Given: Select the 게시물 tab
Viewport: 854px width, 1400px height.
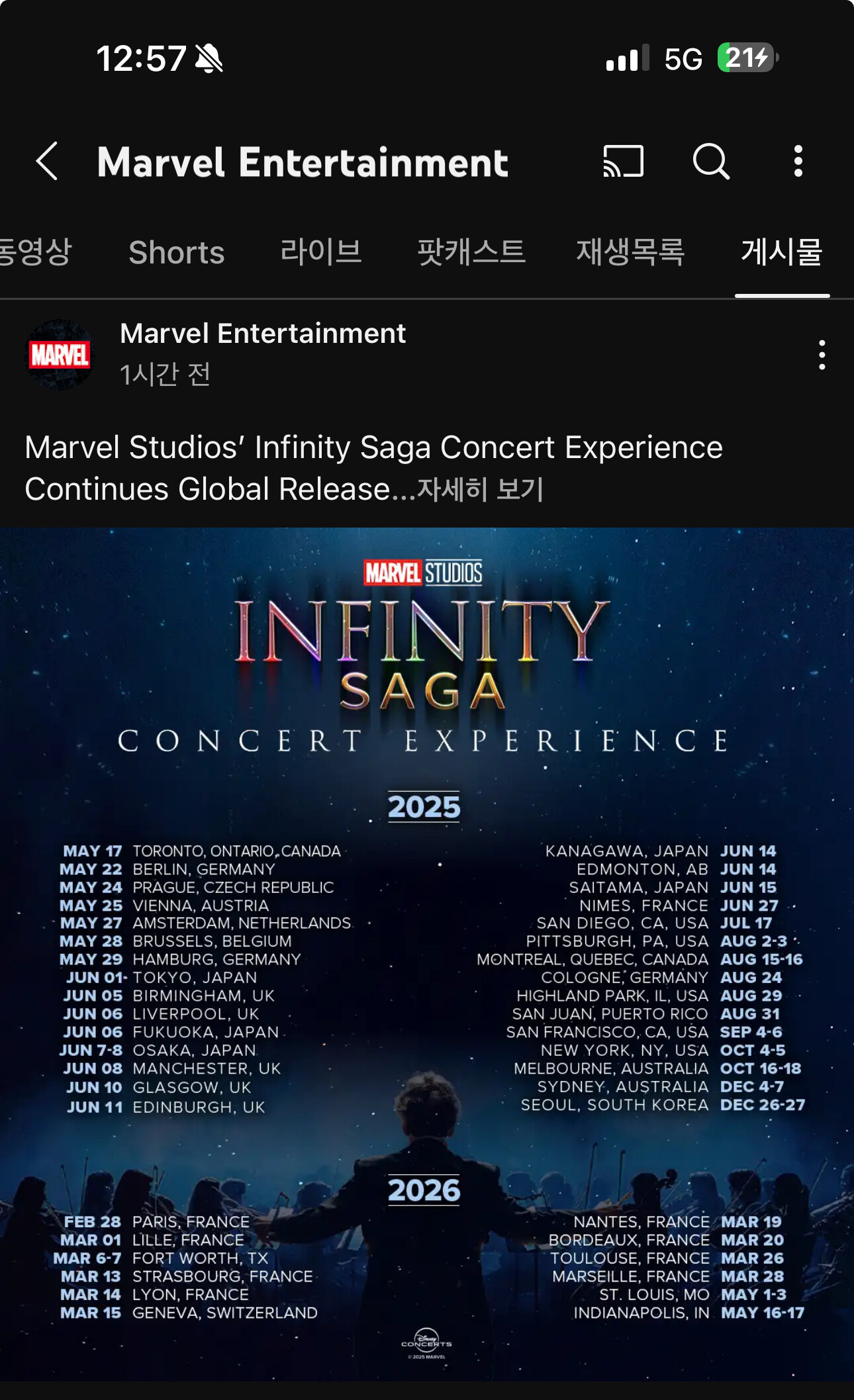Looking at the screenshot, I should [x=782, y=252].
